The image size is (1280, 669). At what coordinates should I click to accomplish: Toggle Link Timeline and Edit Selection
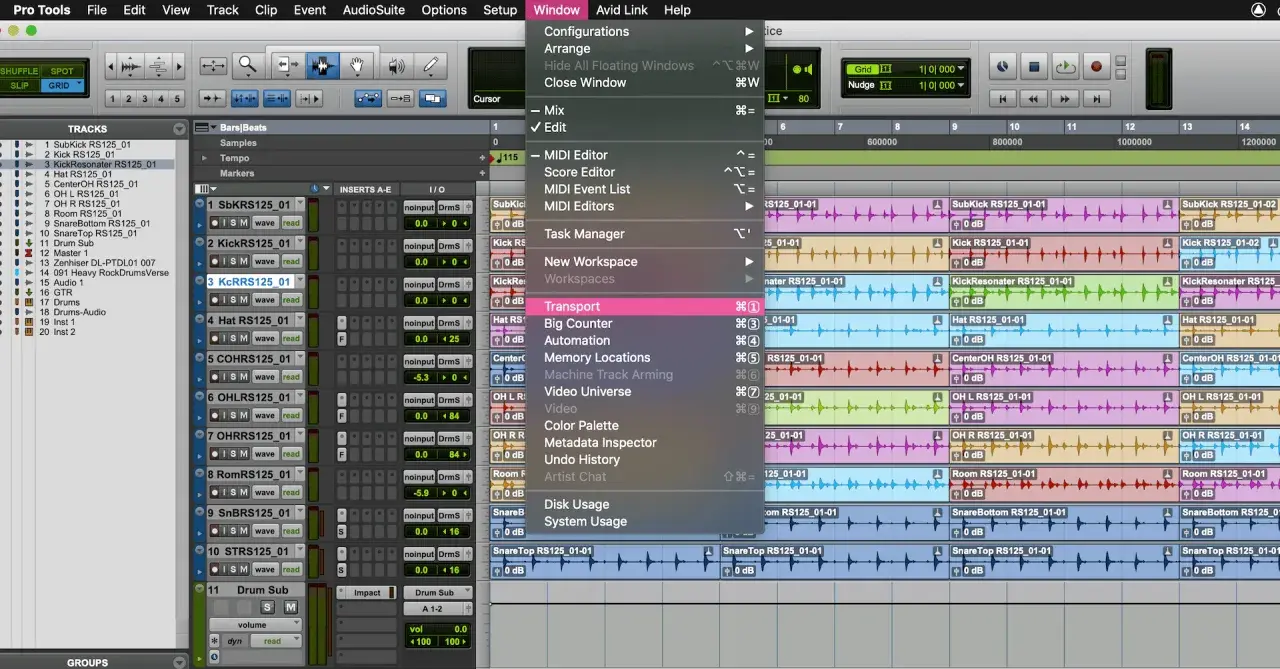244,98
